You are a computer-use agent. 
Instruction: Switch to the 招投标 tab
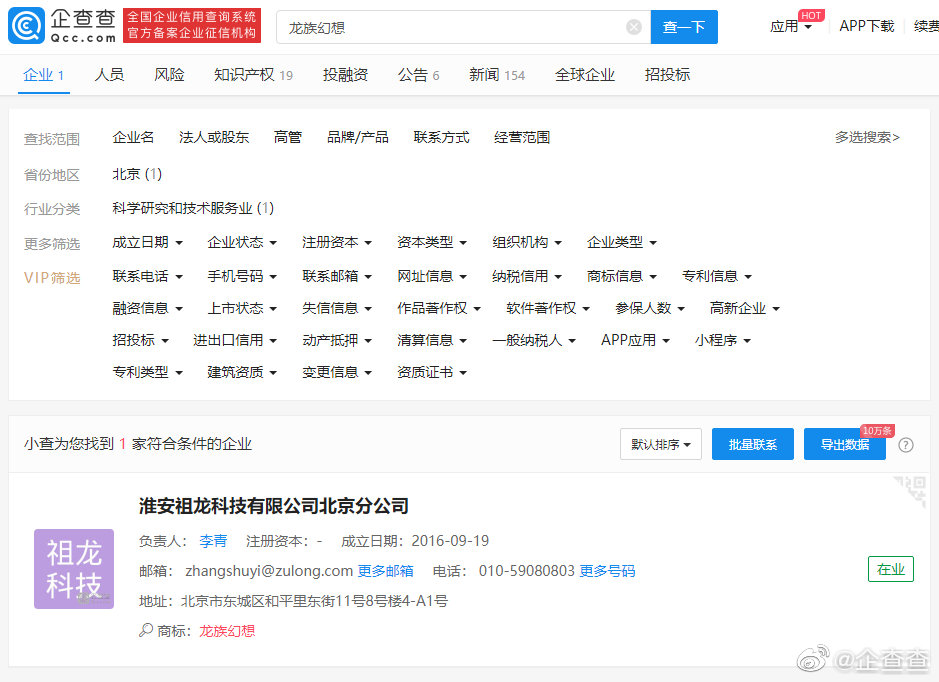pos(667,75)
